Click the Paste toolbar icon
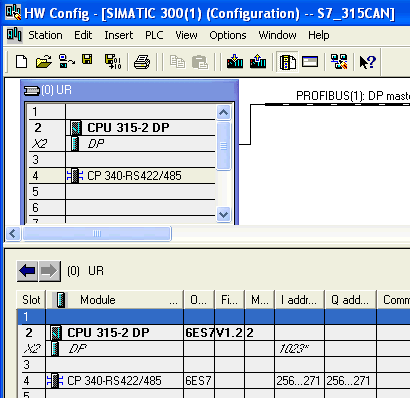Viewport: 410px width, 398px height. [x=200, y=62]
